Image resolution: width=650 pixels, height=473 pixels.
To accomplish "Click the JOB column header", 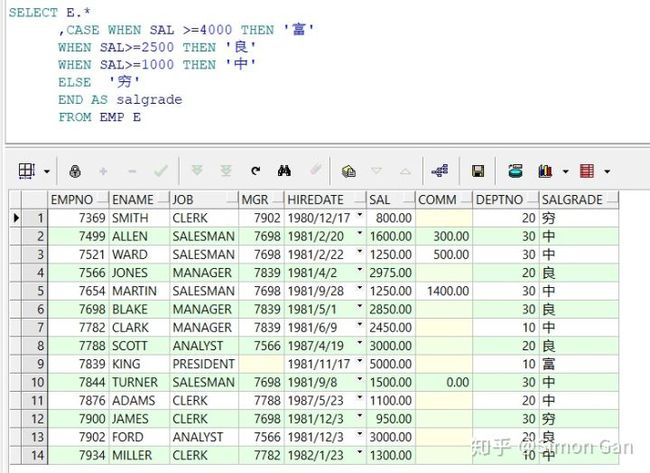I will pyautogui.click(x=204, y=200).
